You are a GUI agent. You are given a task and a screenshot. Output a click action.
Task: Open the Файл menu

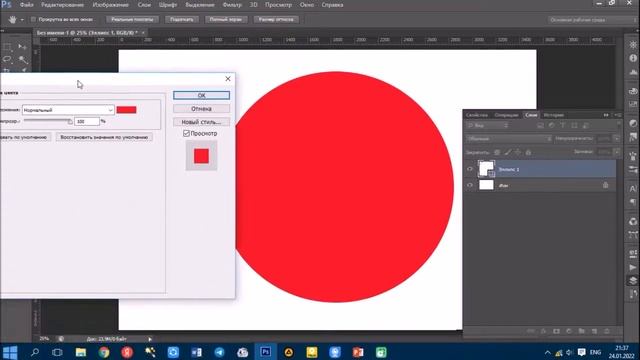click(27, 5)
